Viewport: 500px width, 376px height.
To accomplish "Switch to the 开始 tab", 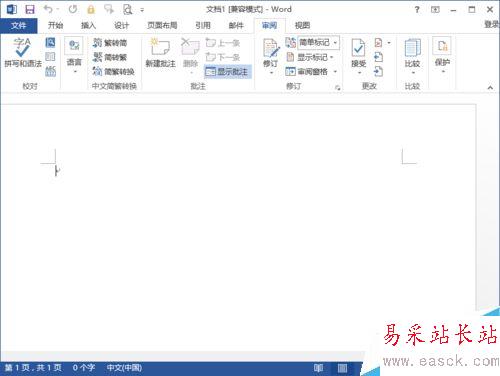I will [55, 25].
